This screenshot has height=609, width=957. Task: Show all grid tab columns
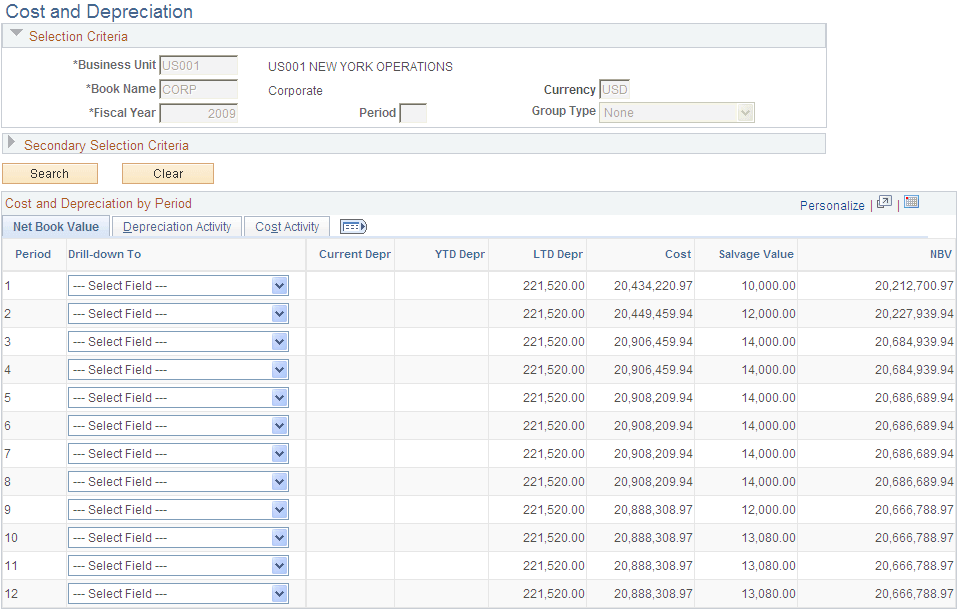pyautogui.click(x=352, y=226)
